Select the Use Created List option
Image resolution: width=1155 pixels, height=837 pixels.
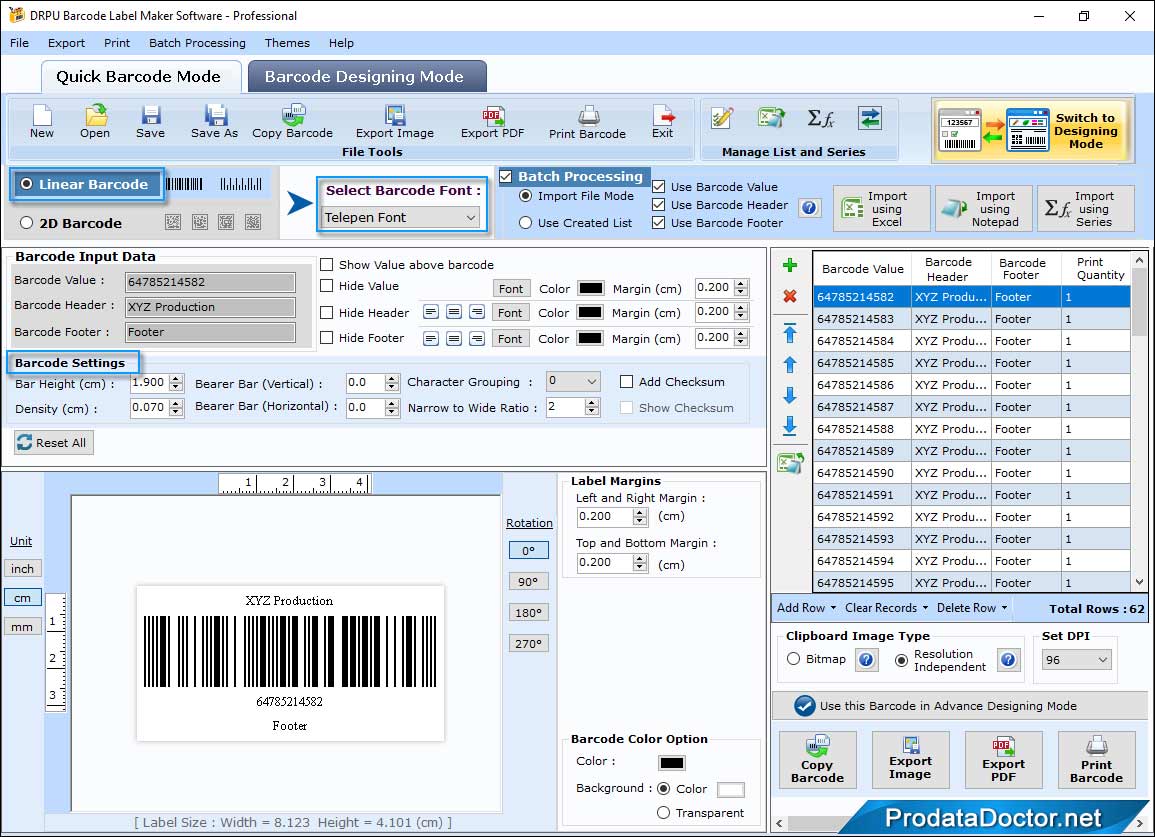tap(525, 223)
